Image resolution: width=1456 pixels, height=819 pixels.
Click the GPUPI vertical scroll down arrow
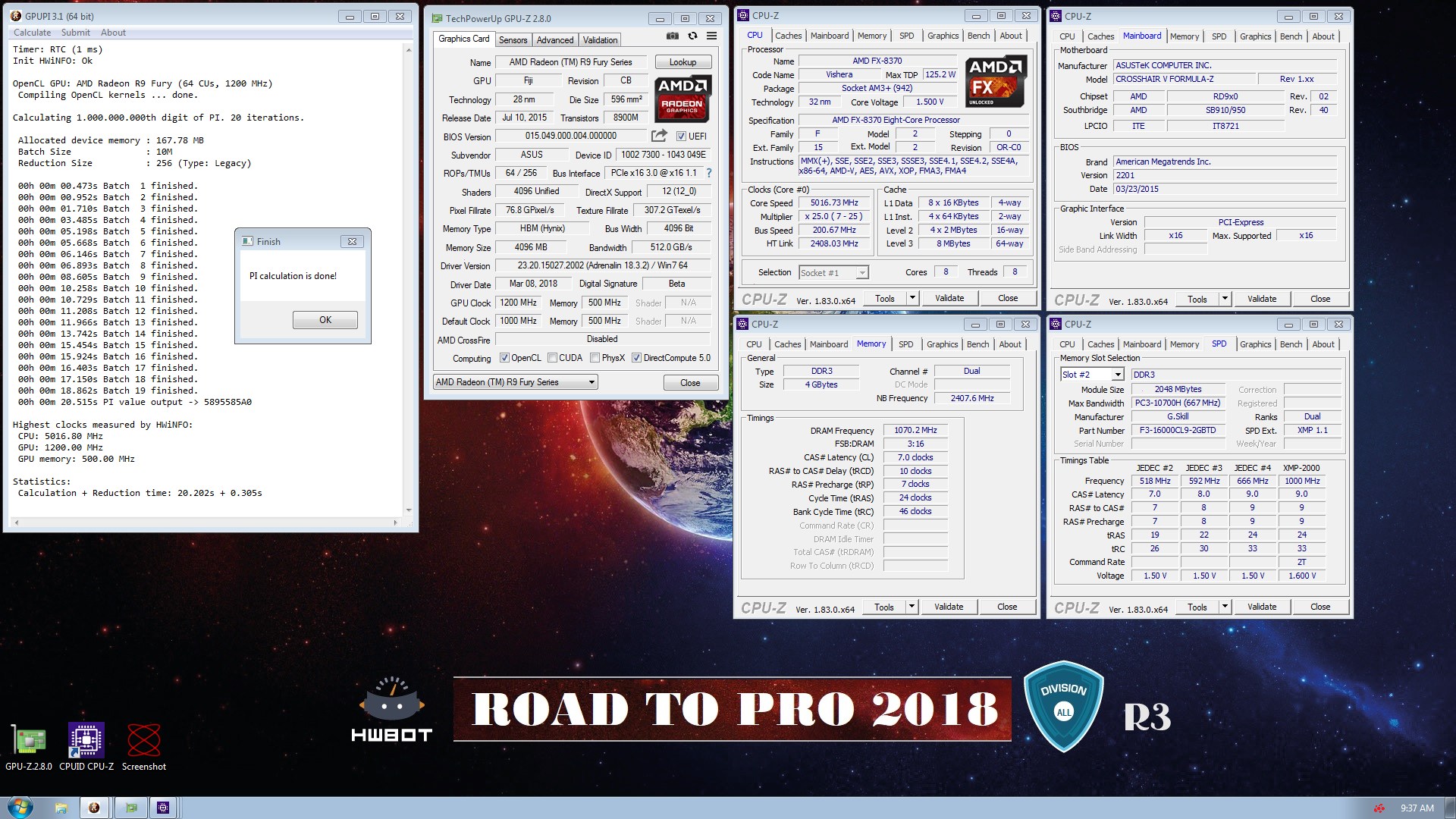(x=409, y=510)
